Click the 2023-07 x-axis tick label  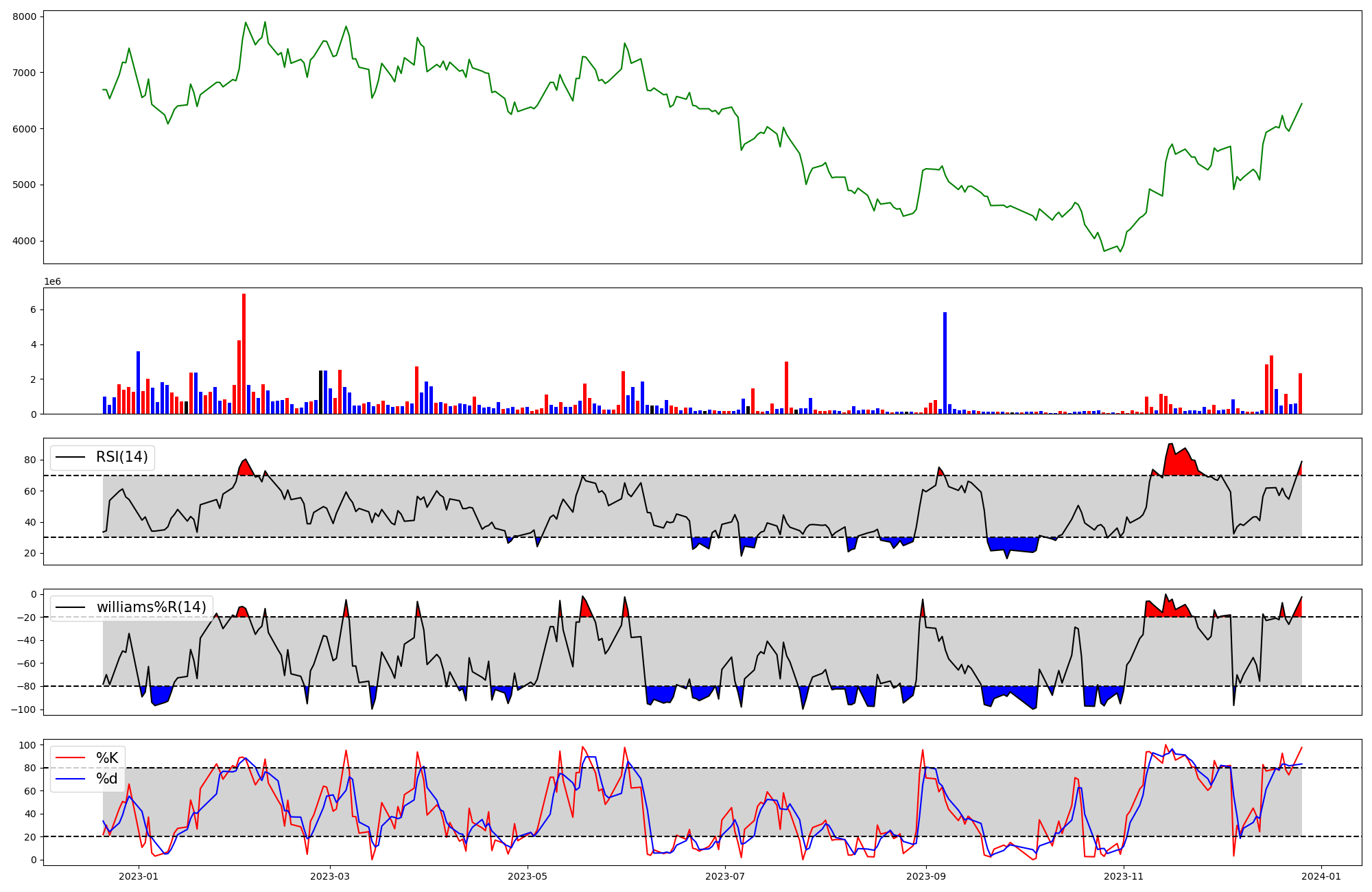pos(725,876)
